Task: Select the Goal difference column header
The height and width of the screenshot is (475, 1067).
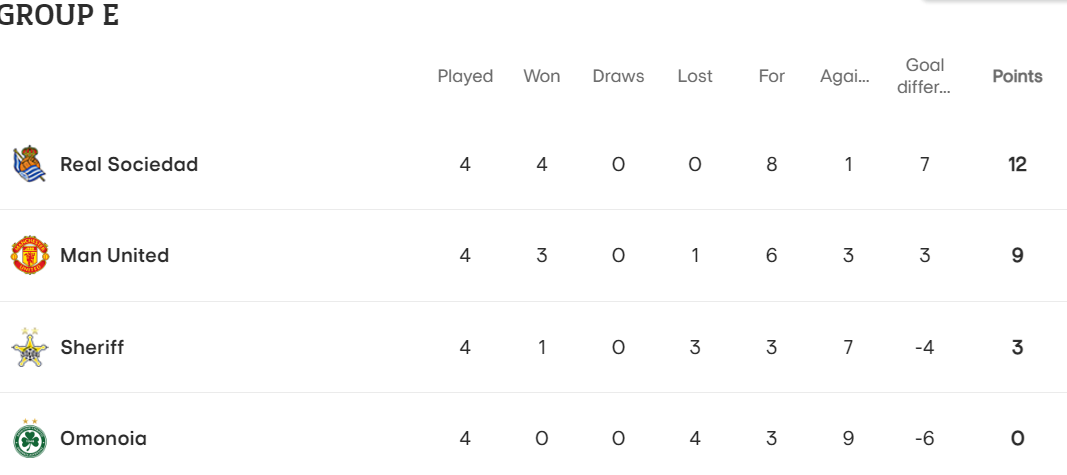Action: (924, 76)
